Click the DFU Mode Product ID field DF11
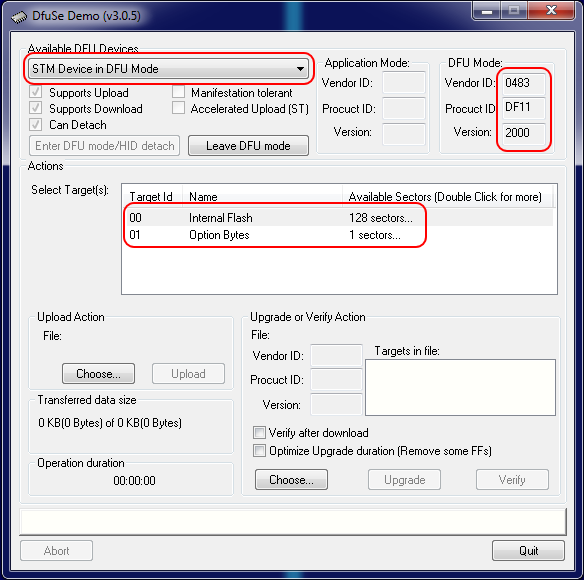584x580 pixels. click(524, 108)
